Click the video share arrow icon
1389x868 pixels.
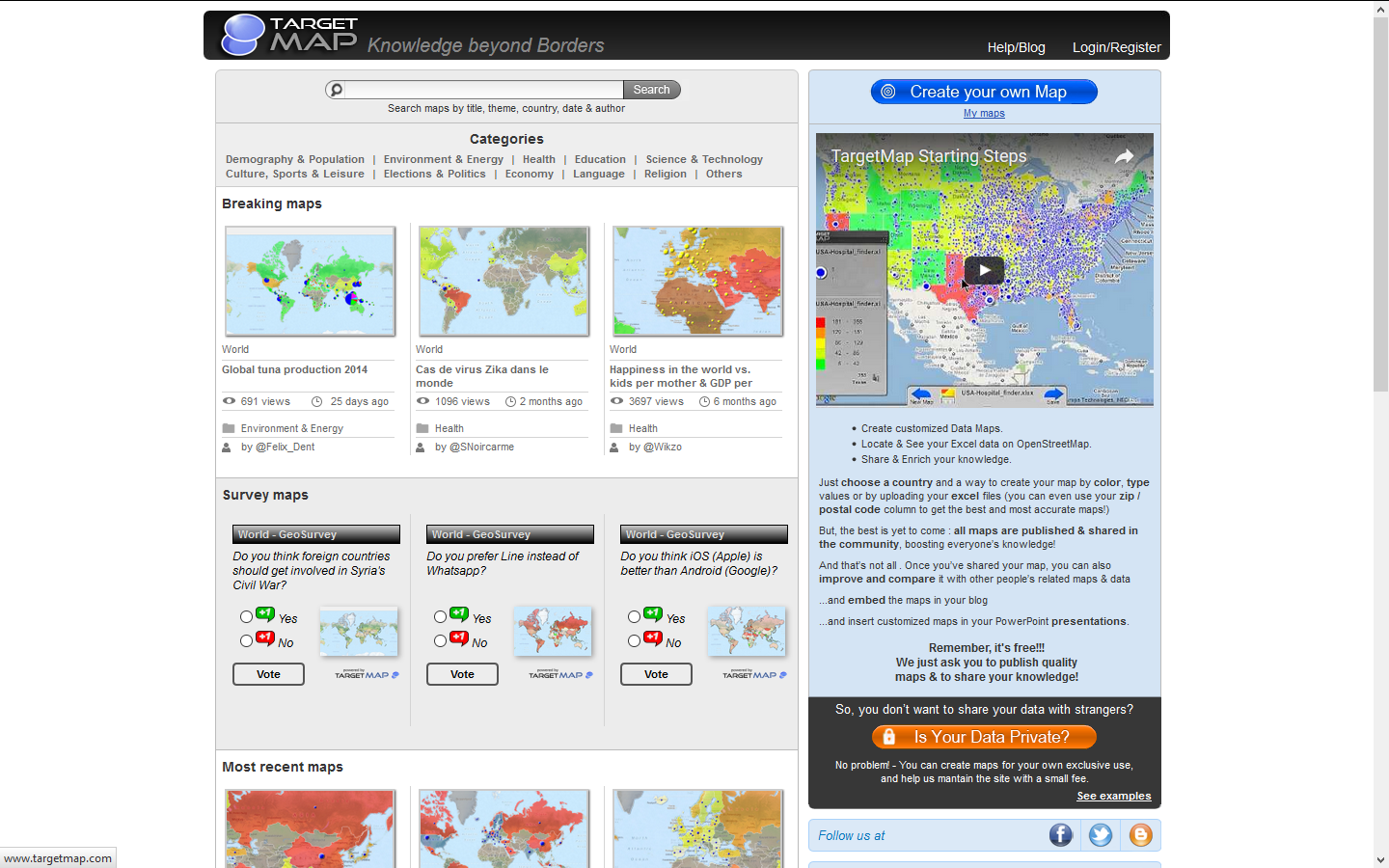pos(1124,156)
